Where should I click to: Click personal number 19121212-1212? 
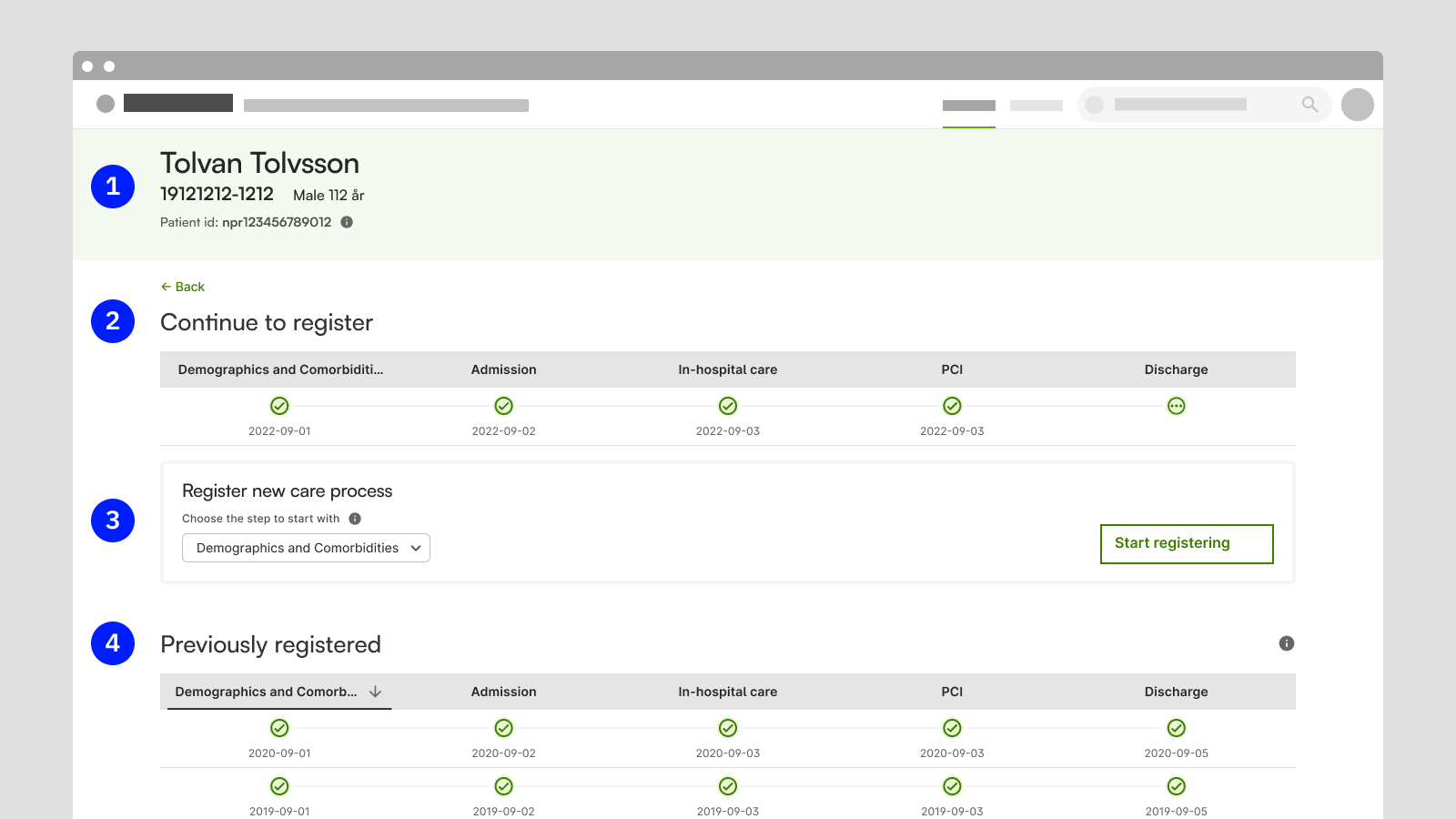tap(217, 194)
